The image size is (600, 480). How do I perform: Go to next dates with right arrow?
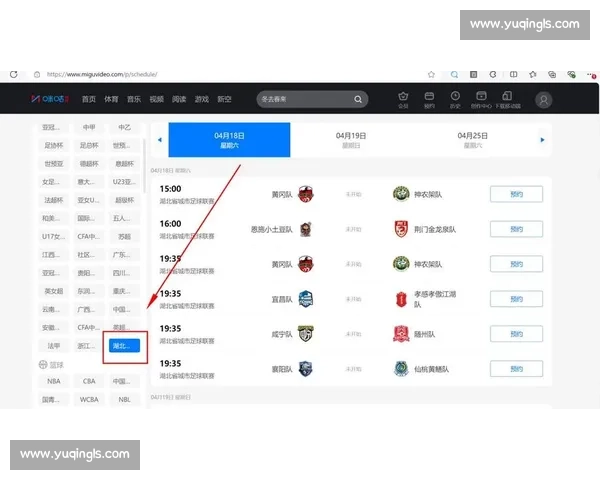tap(542, 140)
